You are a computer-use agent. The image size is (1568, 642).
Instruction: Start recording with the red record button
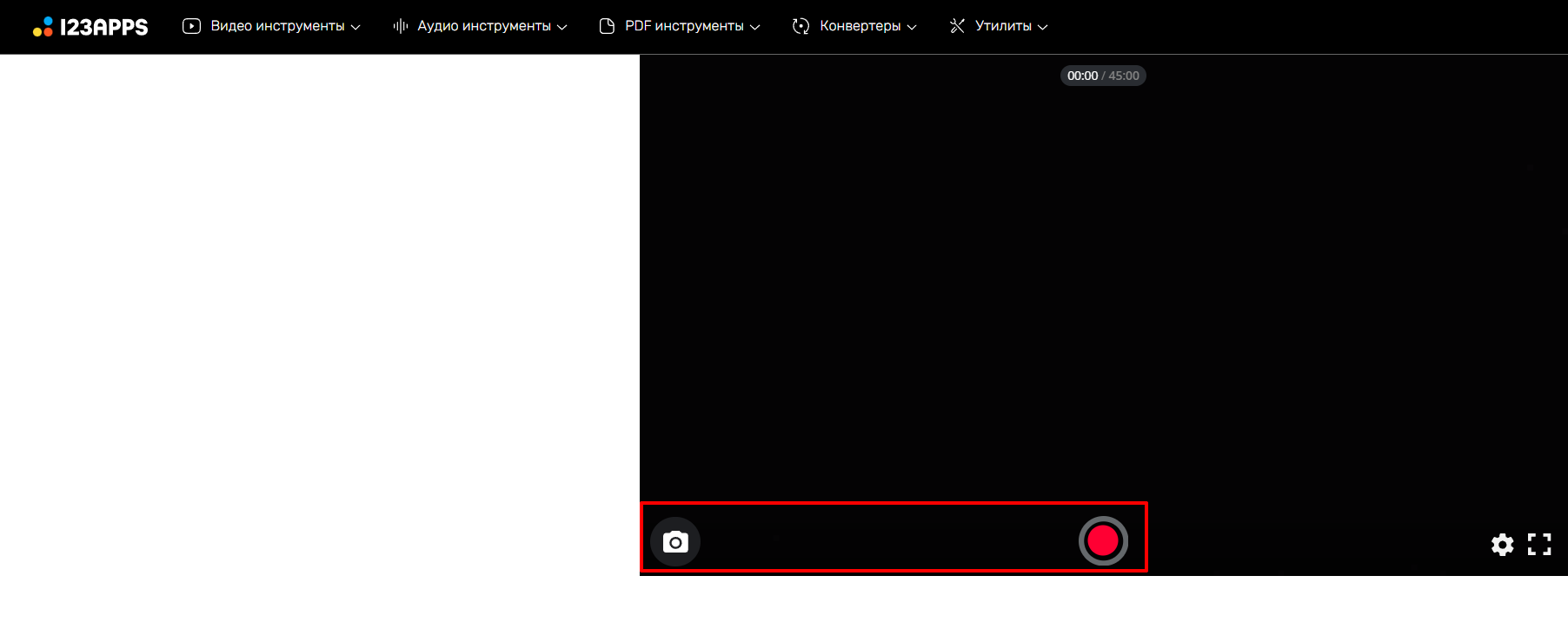(1104, 540)
